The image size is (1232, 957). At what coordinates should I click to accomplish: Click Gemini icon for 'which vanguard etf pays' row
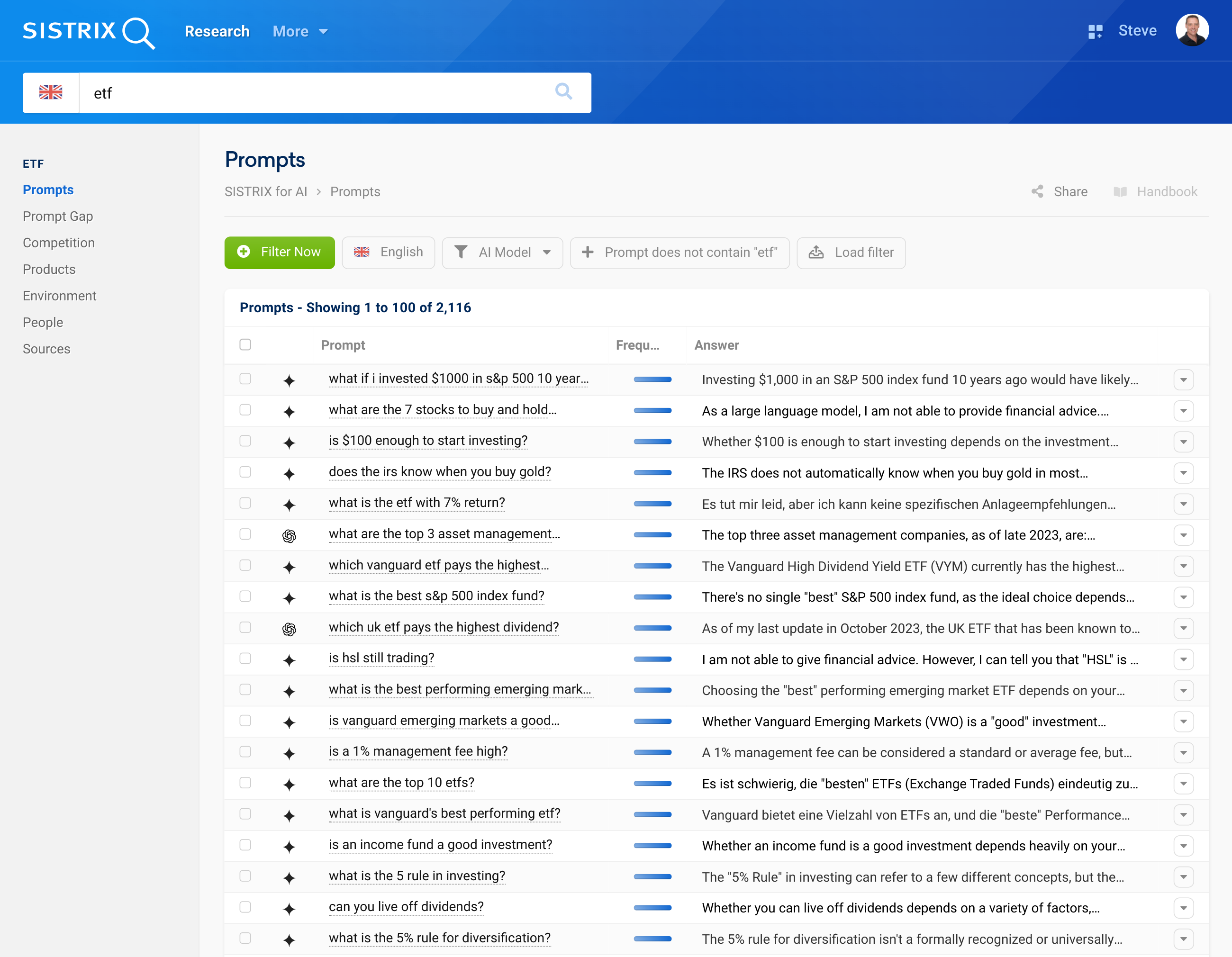pyautogui.click(x=290, y=567)
